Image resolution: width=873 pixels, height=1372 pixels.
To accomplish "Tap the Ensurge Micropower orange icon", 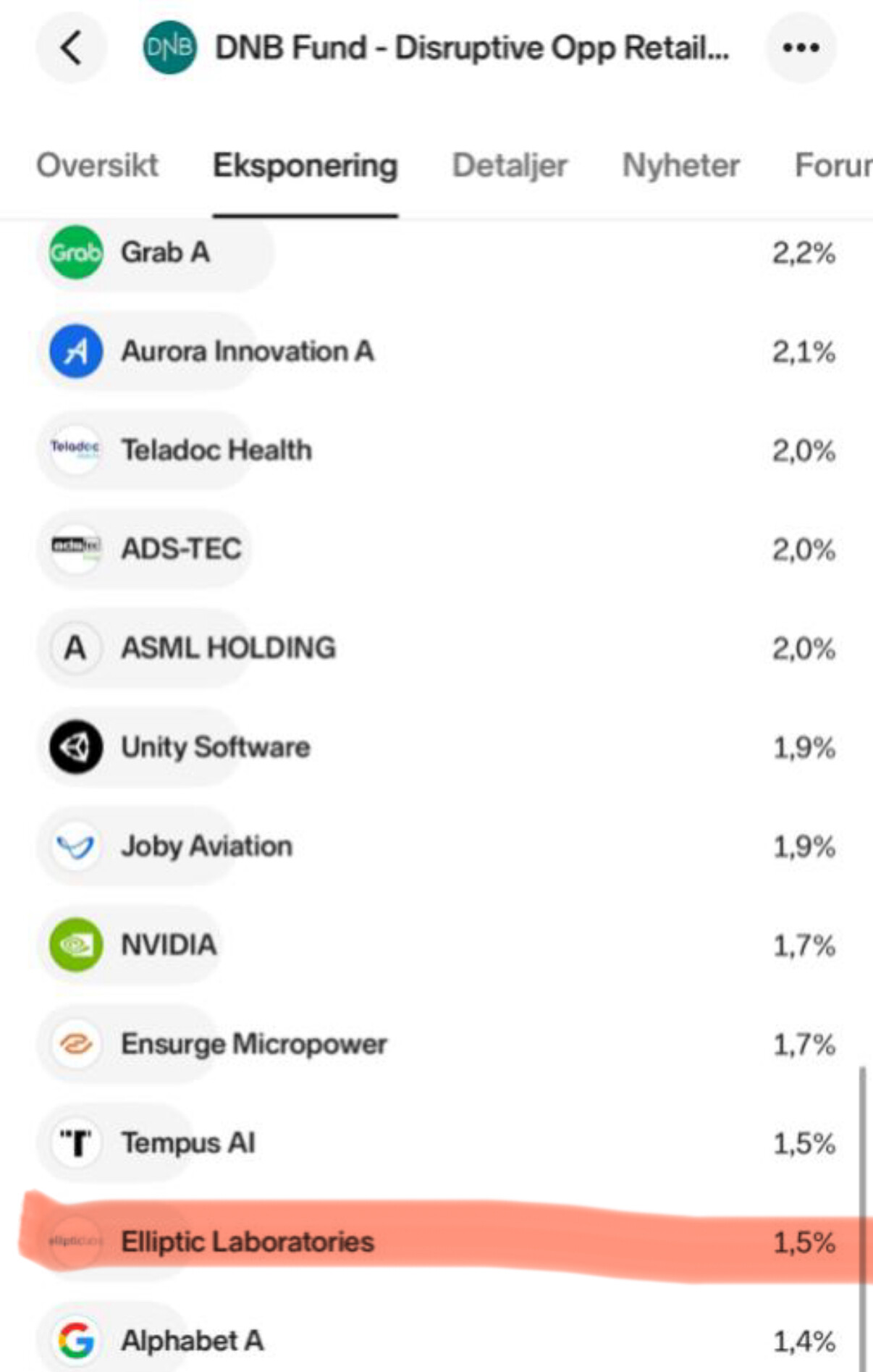I will [x=75, y=1043].
